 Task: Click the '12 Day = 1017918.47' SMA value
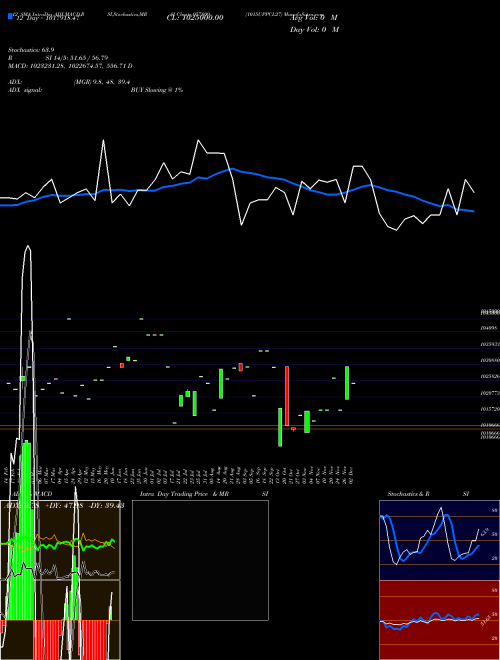point(47,18)
